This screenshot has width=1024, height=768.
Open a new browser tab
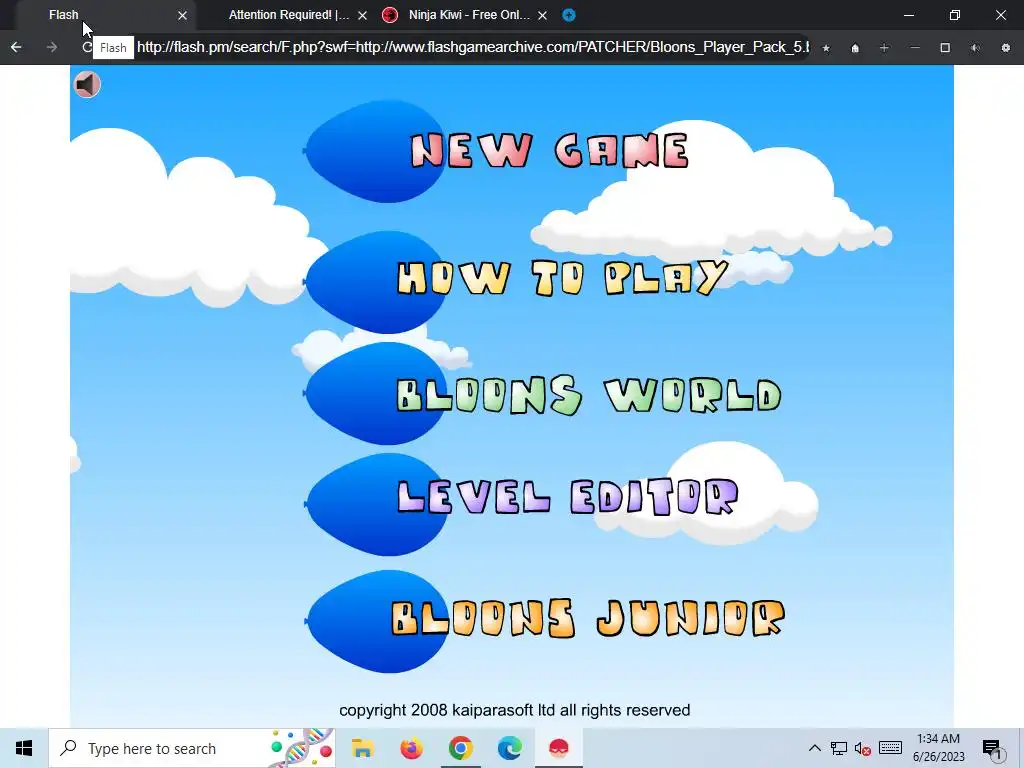coord(569,15)
